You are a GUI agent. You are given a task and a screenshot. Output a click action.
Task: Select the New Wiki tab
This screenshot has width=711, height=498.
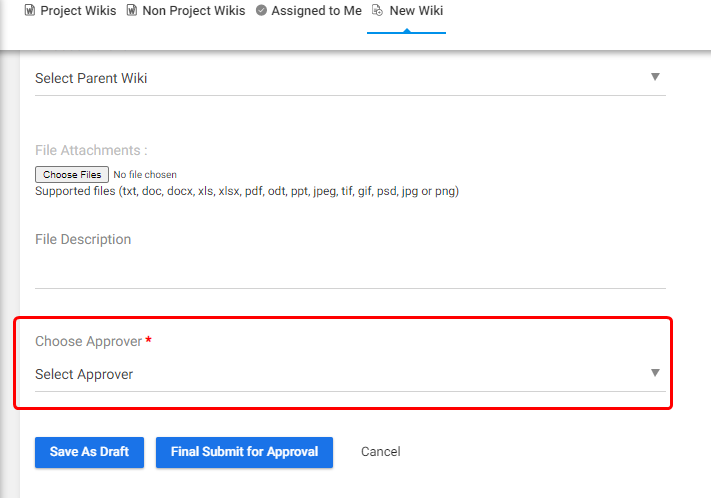407,10
